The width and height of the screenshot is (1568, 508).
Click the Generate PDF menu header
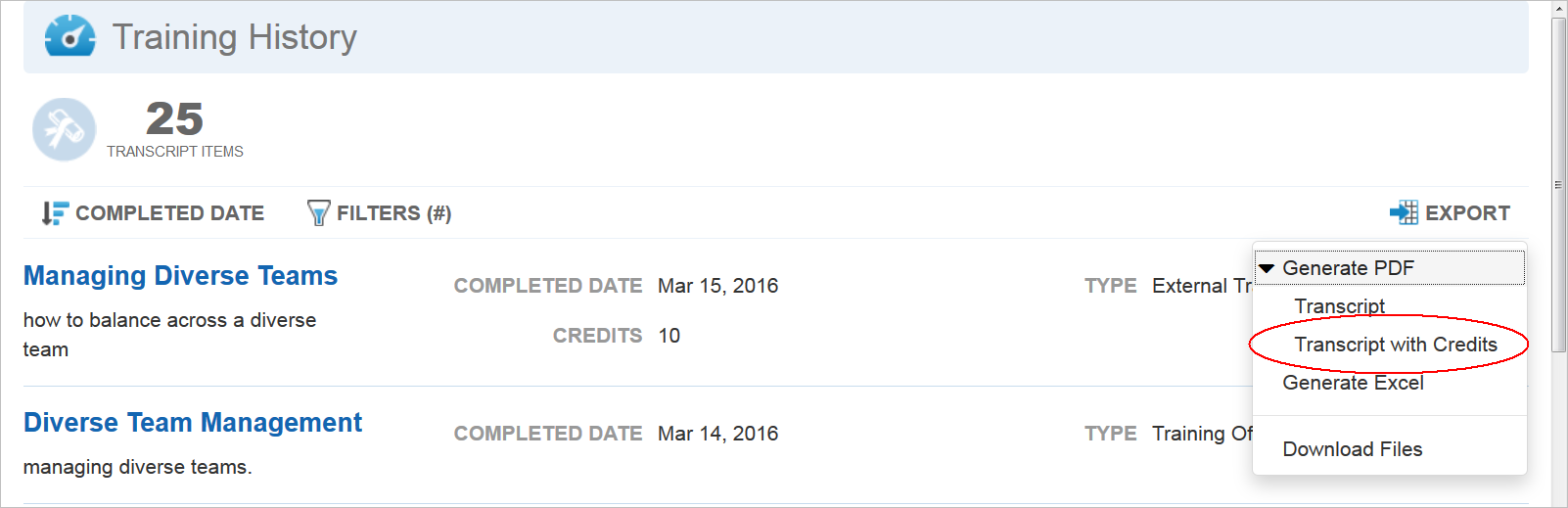(1348, 268)
